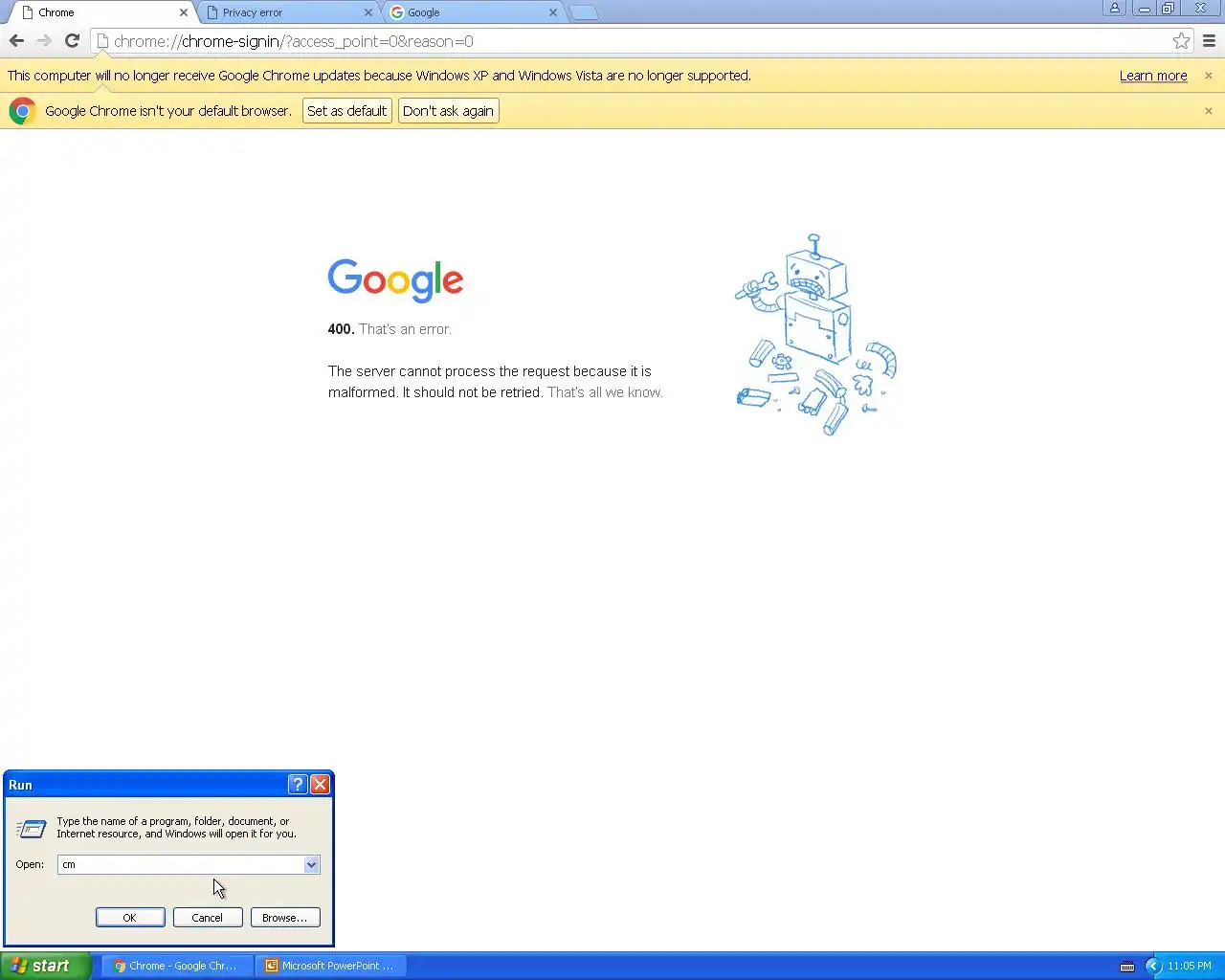This screenshot has height=980, width=1225.
Task: Click the Run dialog help question mark
Action: [x=298, y=785]
